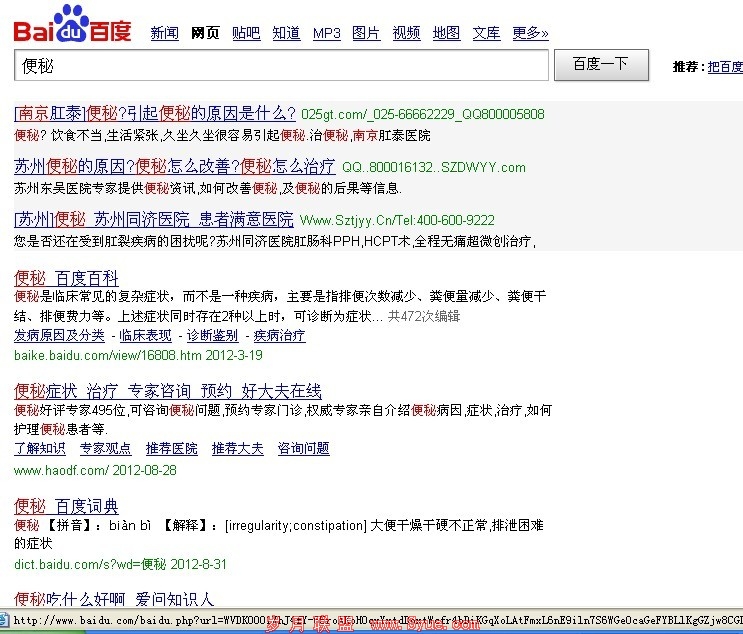Click the dict.baidu.com URL text

90,564
